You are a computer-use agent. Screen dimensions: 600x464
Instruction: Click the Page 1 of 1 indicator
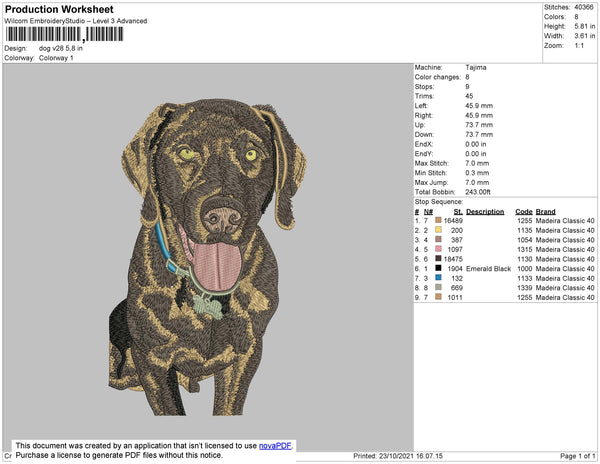coord(573,456)
